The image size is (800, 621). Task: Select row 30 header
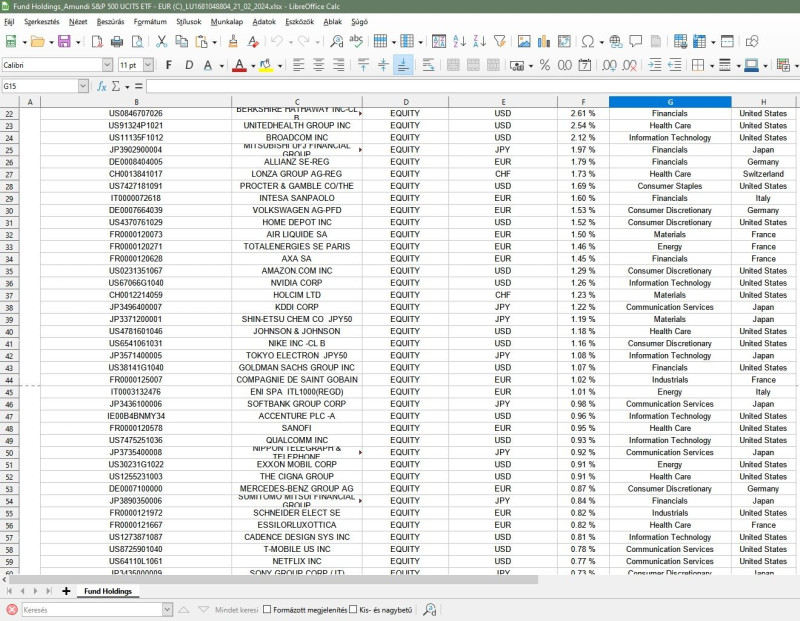click(9, 211)
